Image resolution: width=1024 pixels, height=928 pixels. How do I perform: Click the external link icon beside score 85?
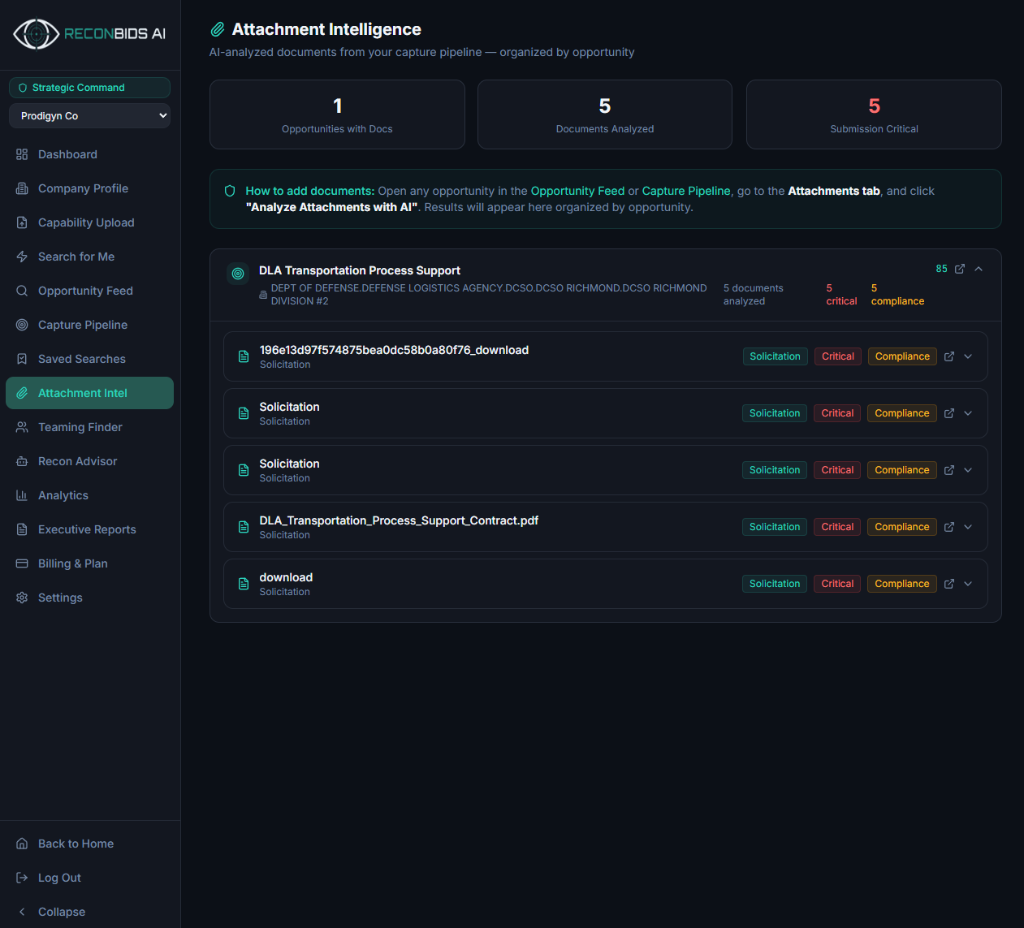959,269
